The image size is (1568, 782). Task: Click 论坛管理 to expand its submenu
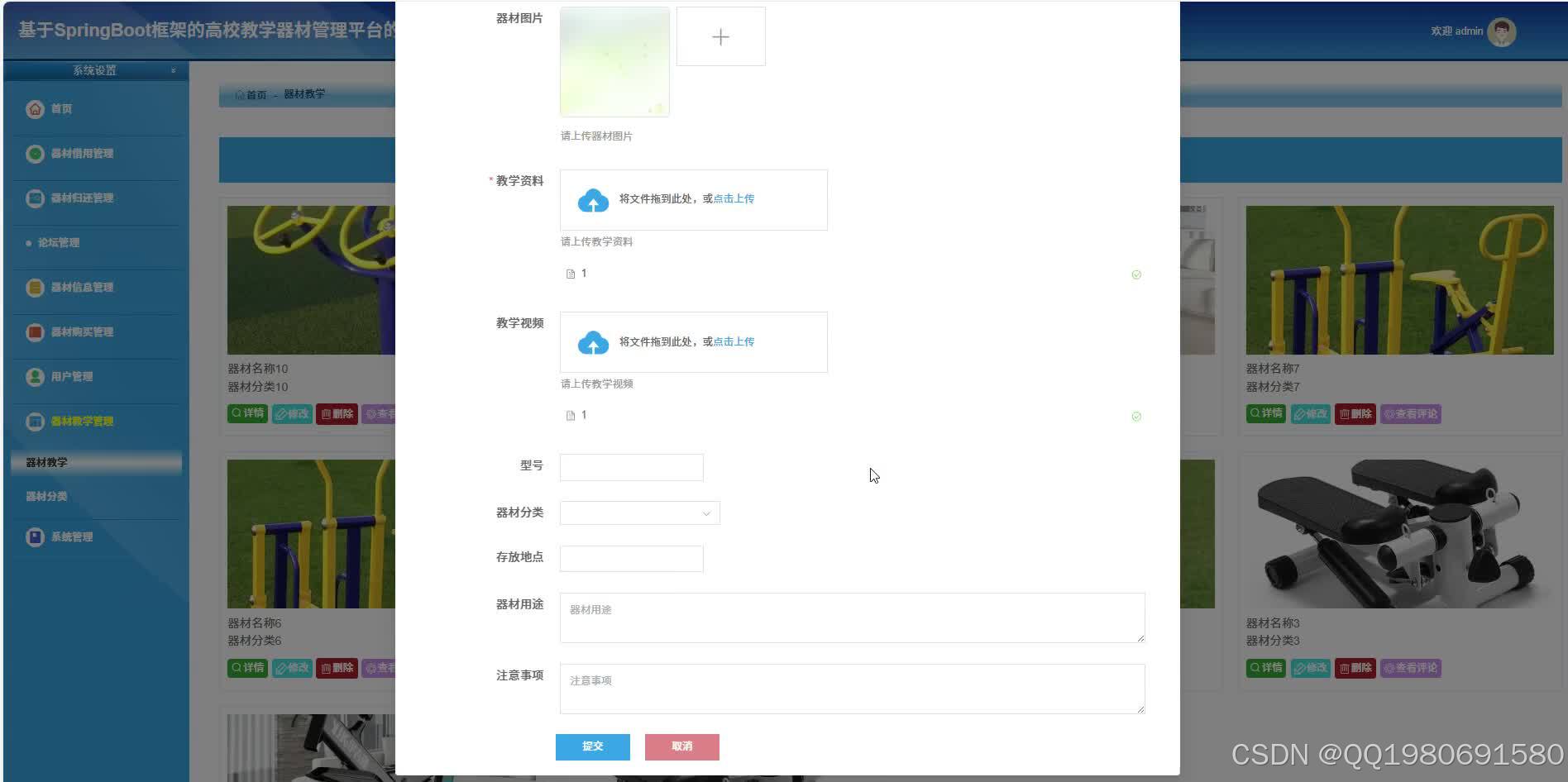pyautogui.click(x=55, y=242)
